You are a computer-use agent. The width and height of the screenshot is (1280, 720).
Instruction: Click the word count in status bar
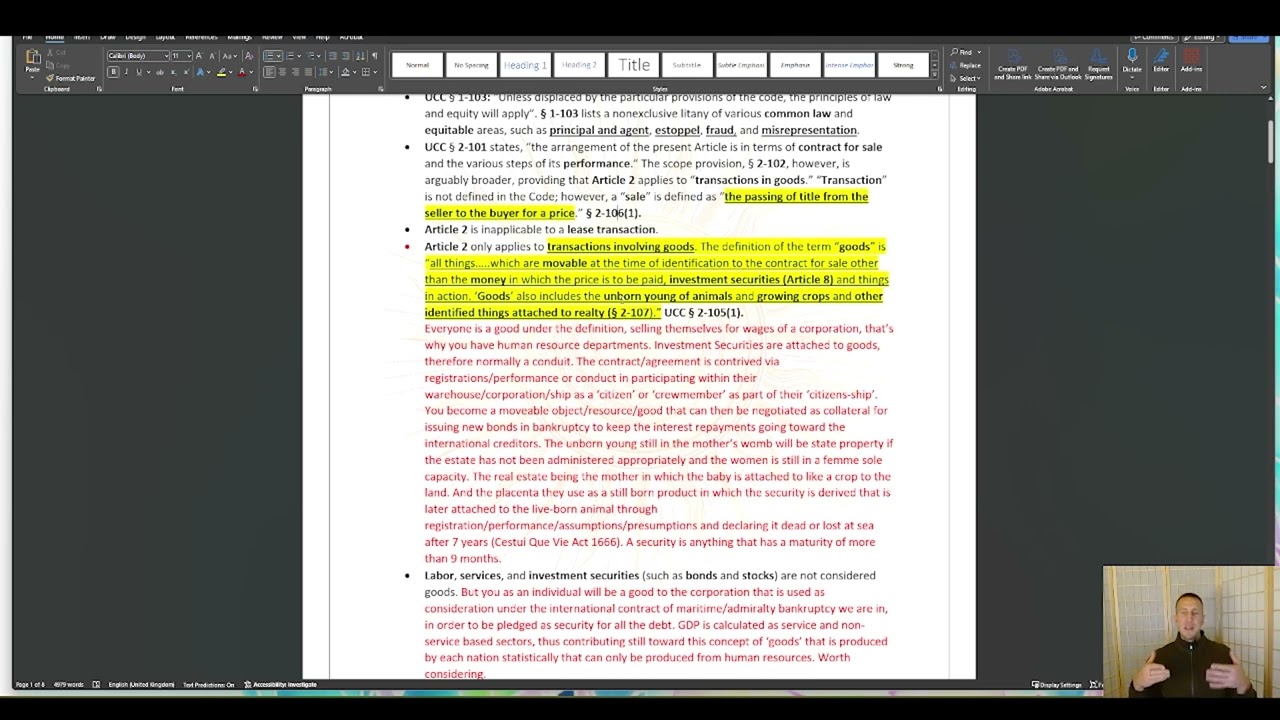pos(68,684)
